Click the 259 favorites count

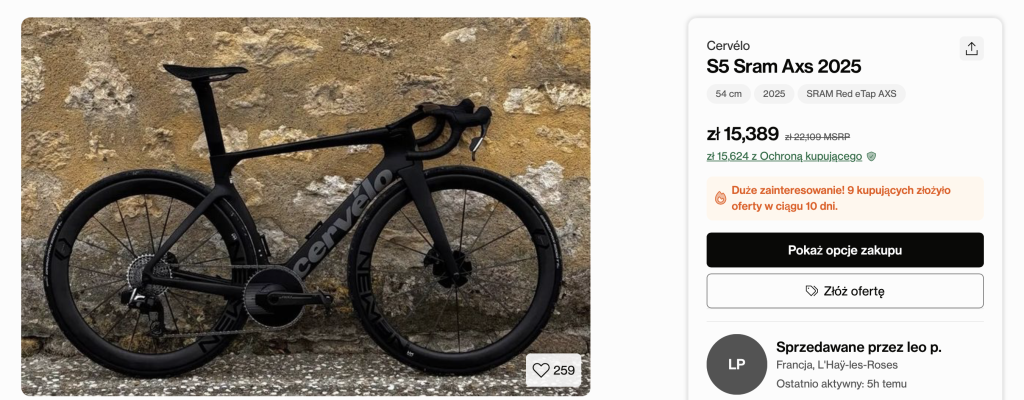[x=564, y=370]
